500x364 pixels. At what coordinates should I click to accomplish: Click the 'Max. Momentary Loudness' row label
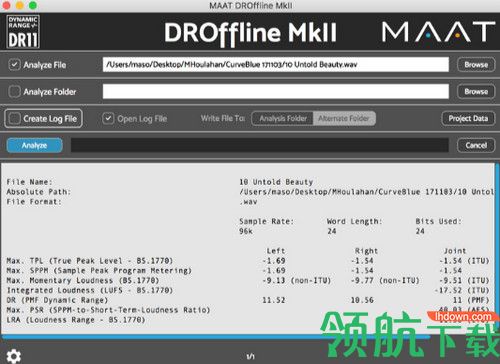pos(83,280)
